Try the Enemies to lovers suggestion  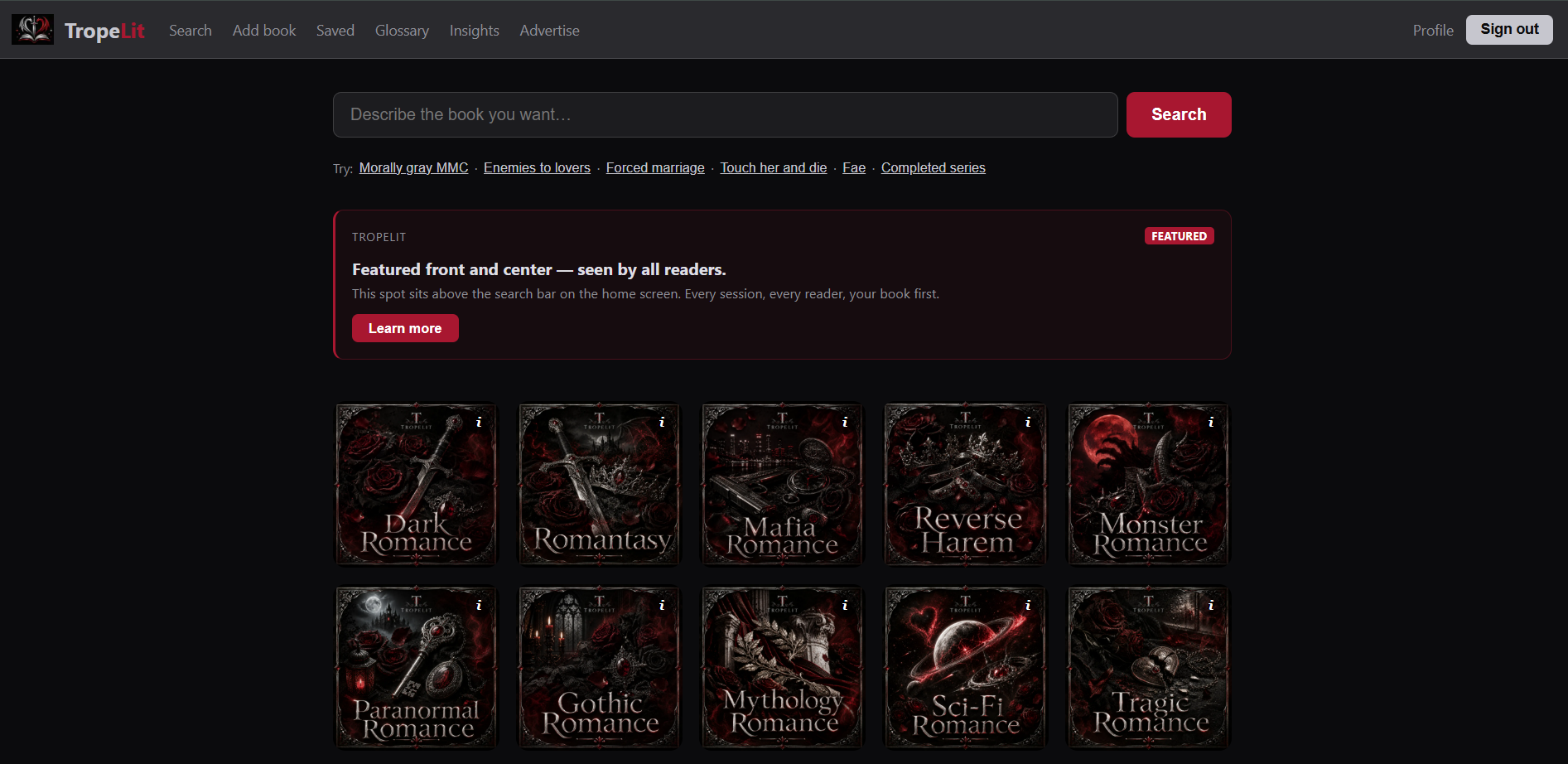click(x=537, y=167)
